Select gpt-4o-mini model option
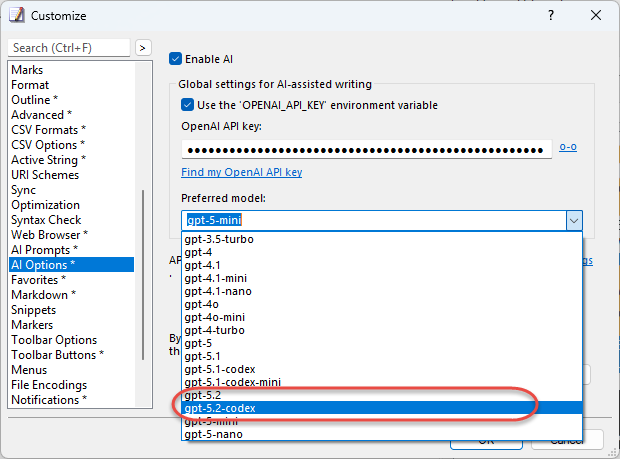Viewport: 620px width, 459px height. (382, 317)
